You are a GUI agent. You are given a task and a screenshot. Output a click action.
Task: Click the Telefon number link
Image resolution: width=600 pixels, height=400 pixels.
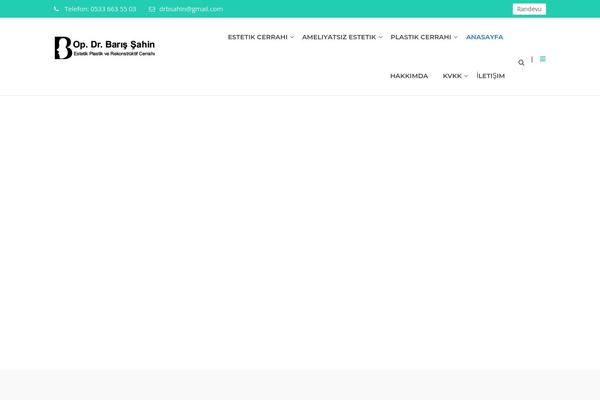tap(100, 9)
